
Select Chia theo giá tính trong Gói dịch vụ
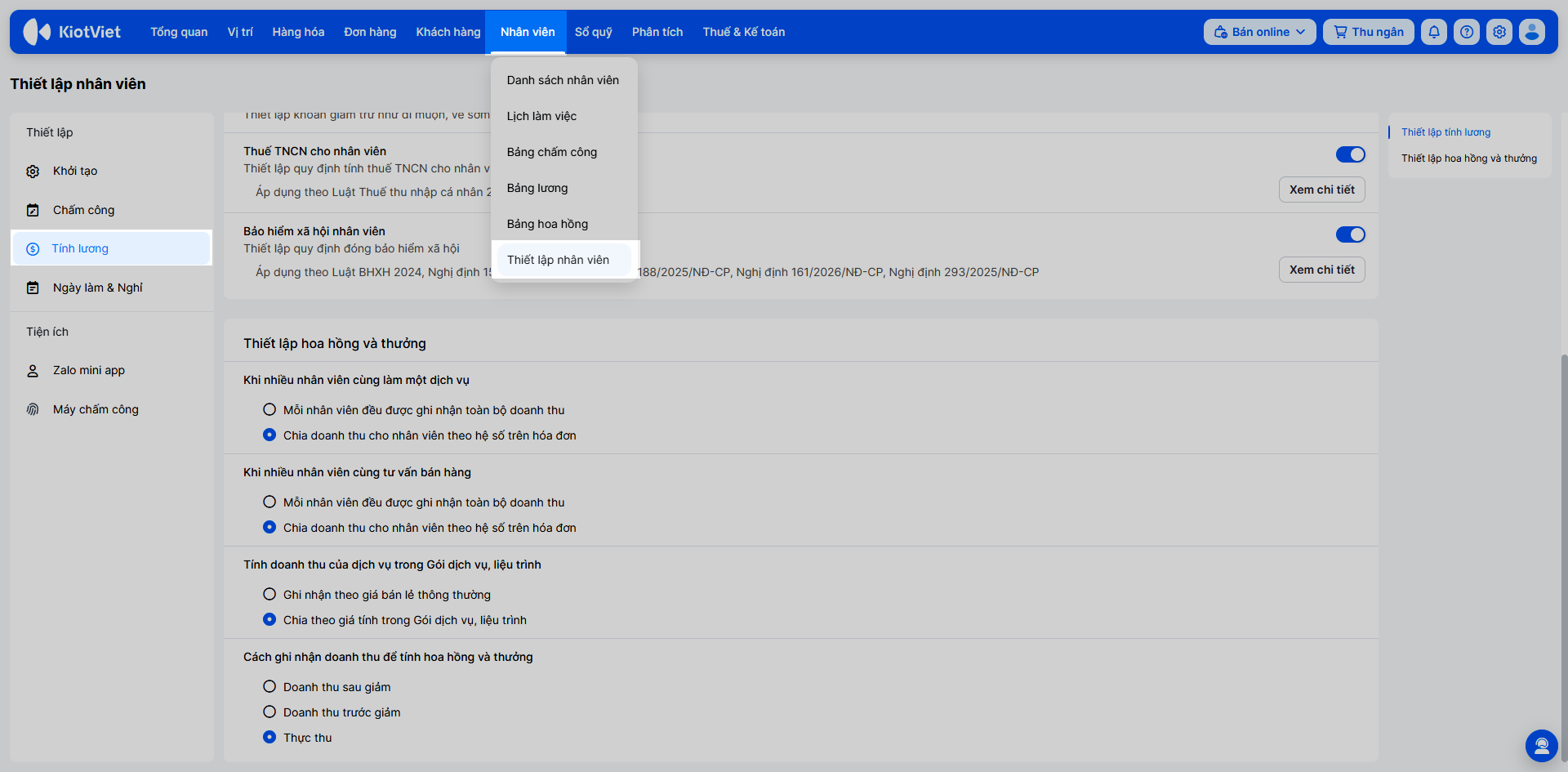point(269,620)
